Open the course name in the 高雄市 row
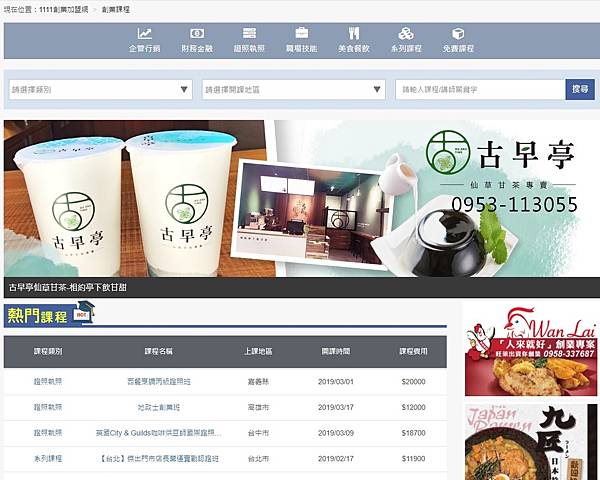The width and height of the screenshot is (600, 480). click(158, 407)
